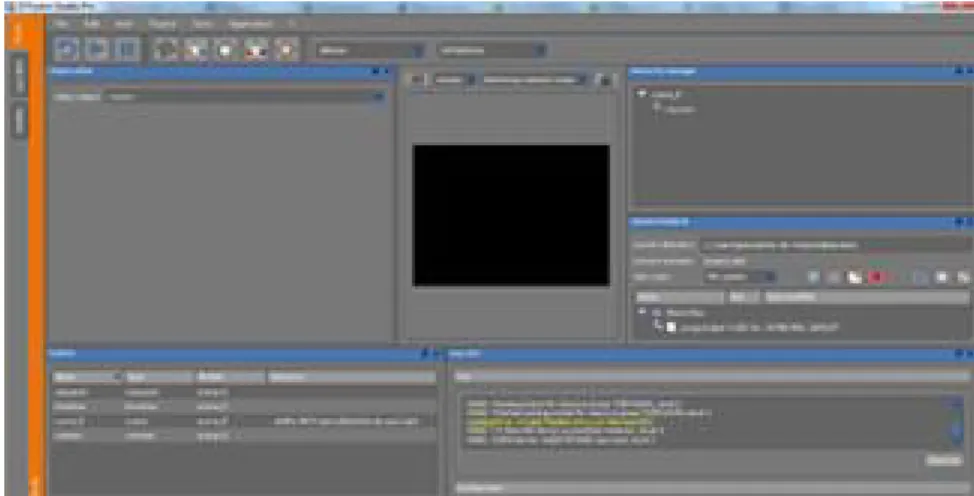
Task: Expand the collapsed bar under the log panel
Action: click(713, 489)
